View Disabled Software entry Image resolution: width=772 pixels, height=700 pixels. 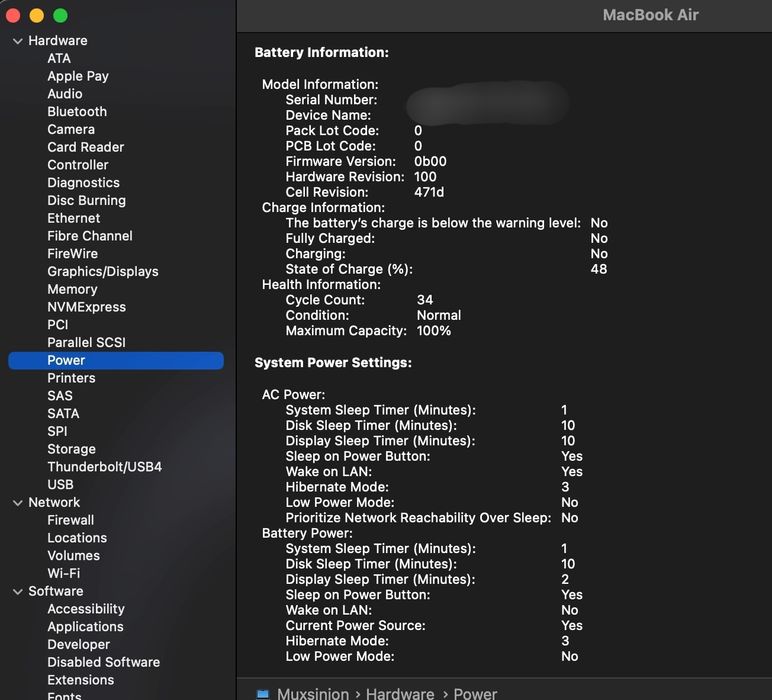click(103, 662)
